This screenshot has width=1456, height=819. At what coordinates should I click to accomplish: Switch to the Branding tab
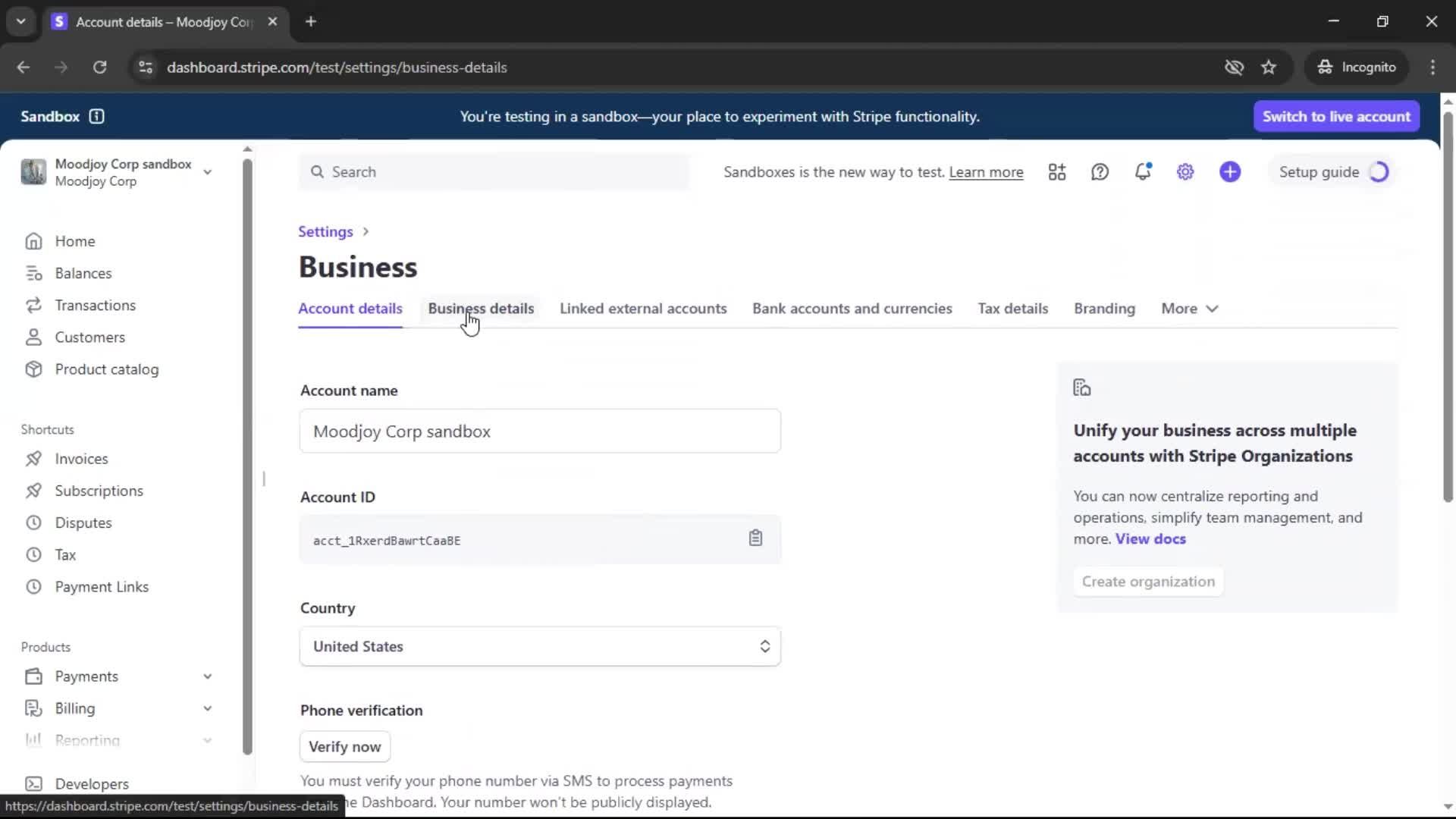(x=1104, y=309)
